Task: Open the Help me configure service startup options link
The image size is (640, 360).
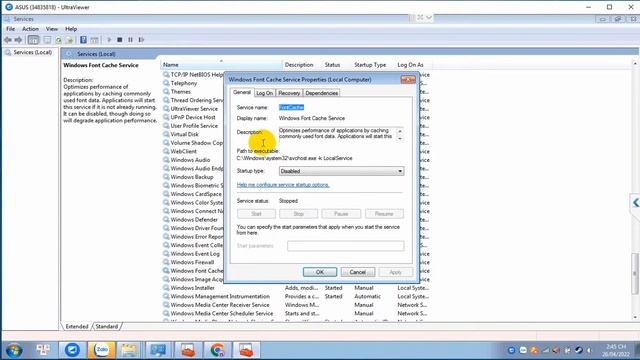Action: (x=283, y=185)
